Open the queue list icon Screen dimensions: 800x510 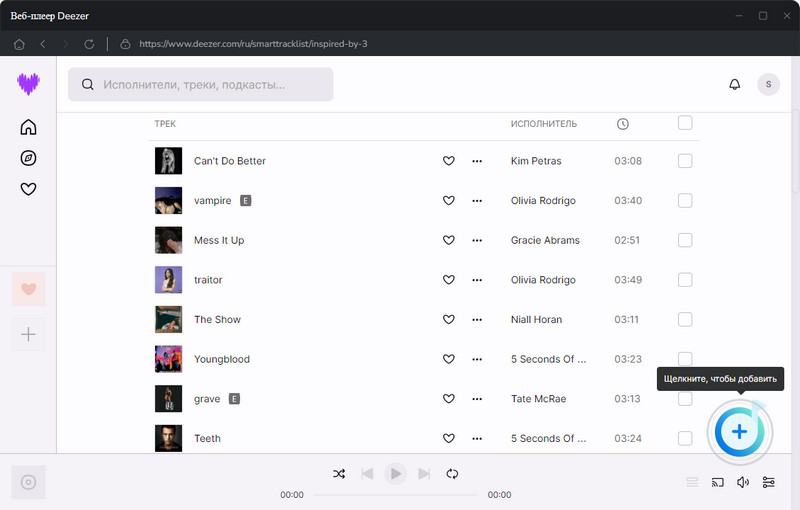pos(692,482)
